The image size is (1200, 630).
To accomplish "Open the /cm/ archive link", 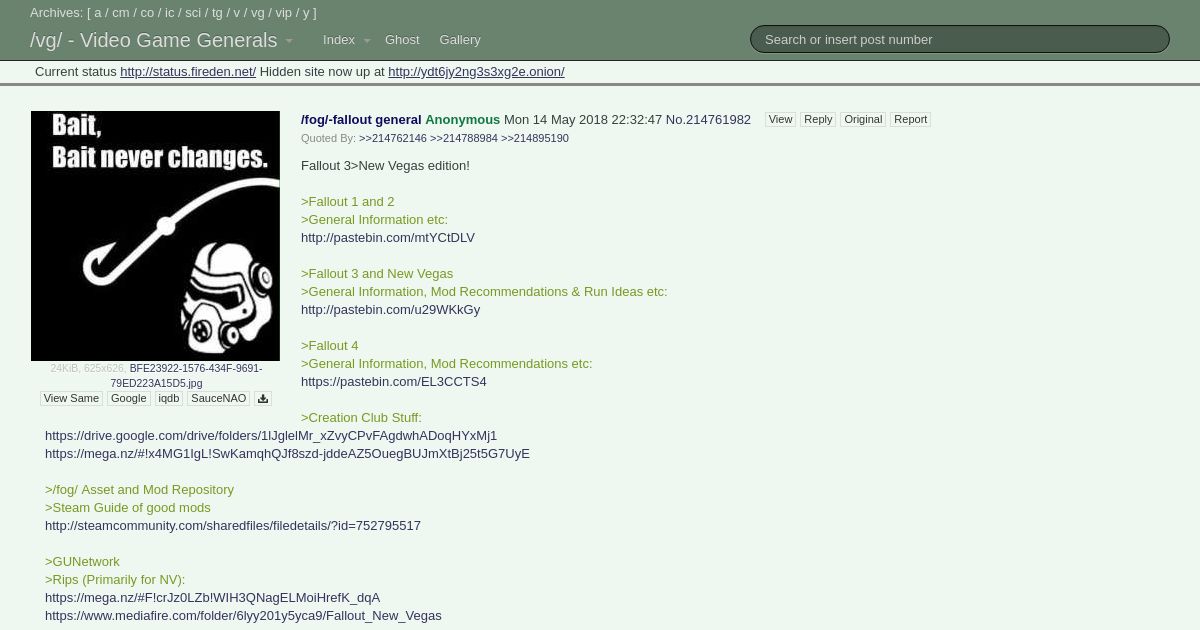I will coord(121,13).
